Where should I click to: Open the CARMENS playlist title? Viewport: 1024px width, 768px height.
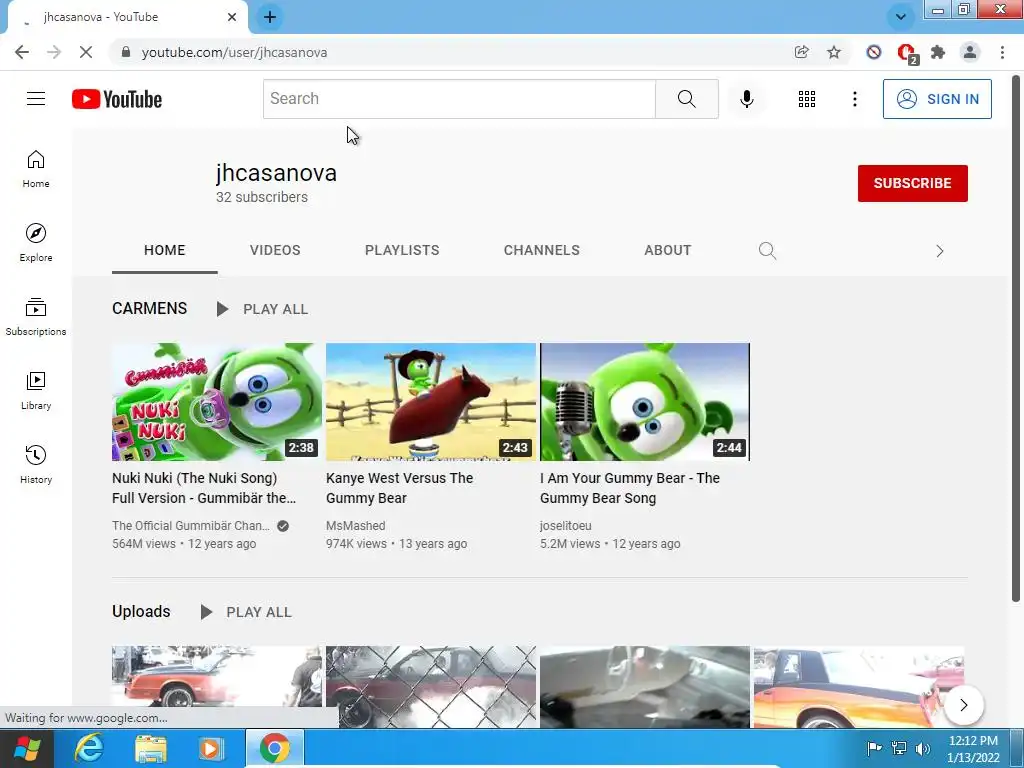(x=150, y=308)
